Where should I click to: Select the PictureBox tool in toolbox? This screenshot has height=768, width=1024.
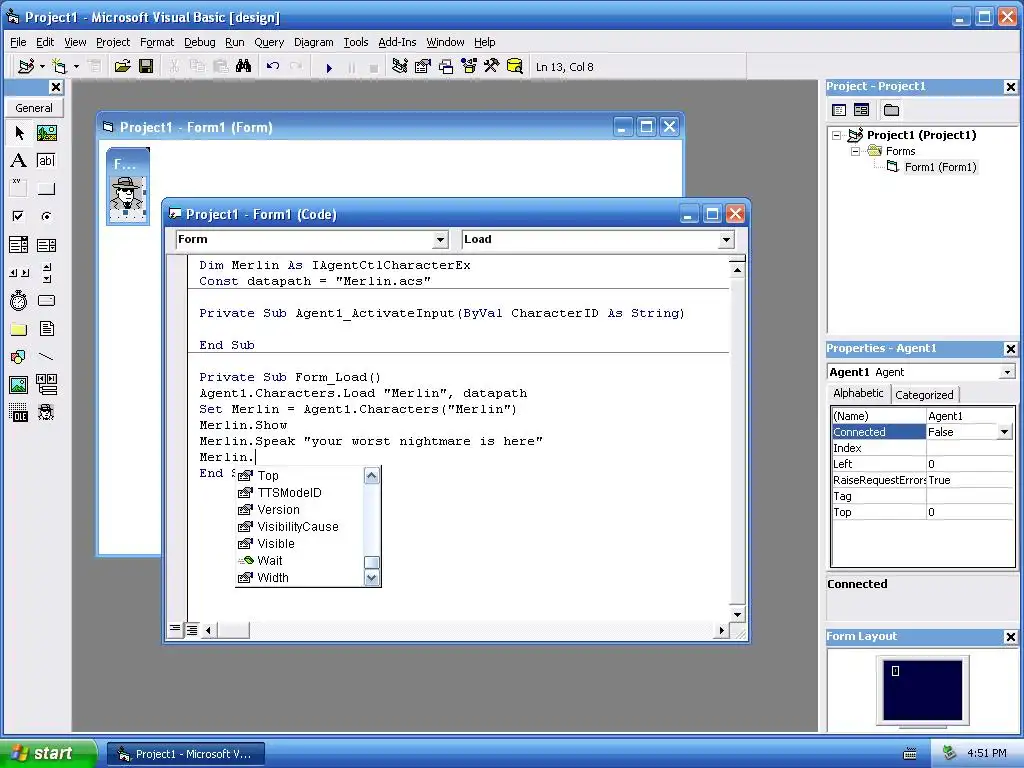(x=46, y=133)
